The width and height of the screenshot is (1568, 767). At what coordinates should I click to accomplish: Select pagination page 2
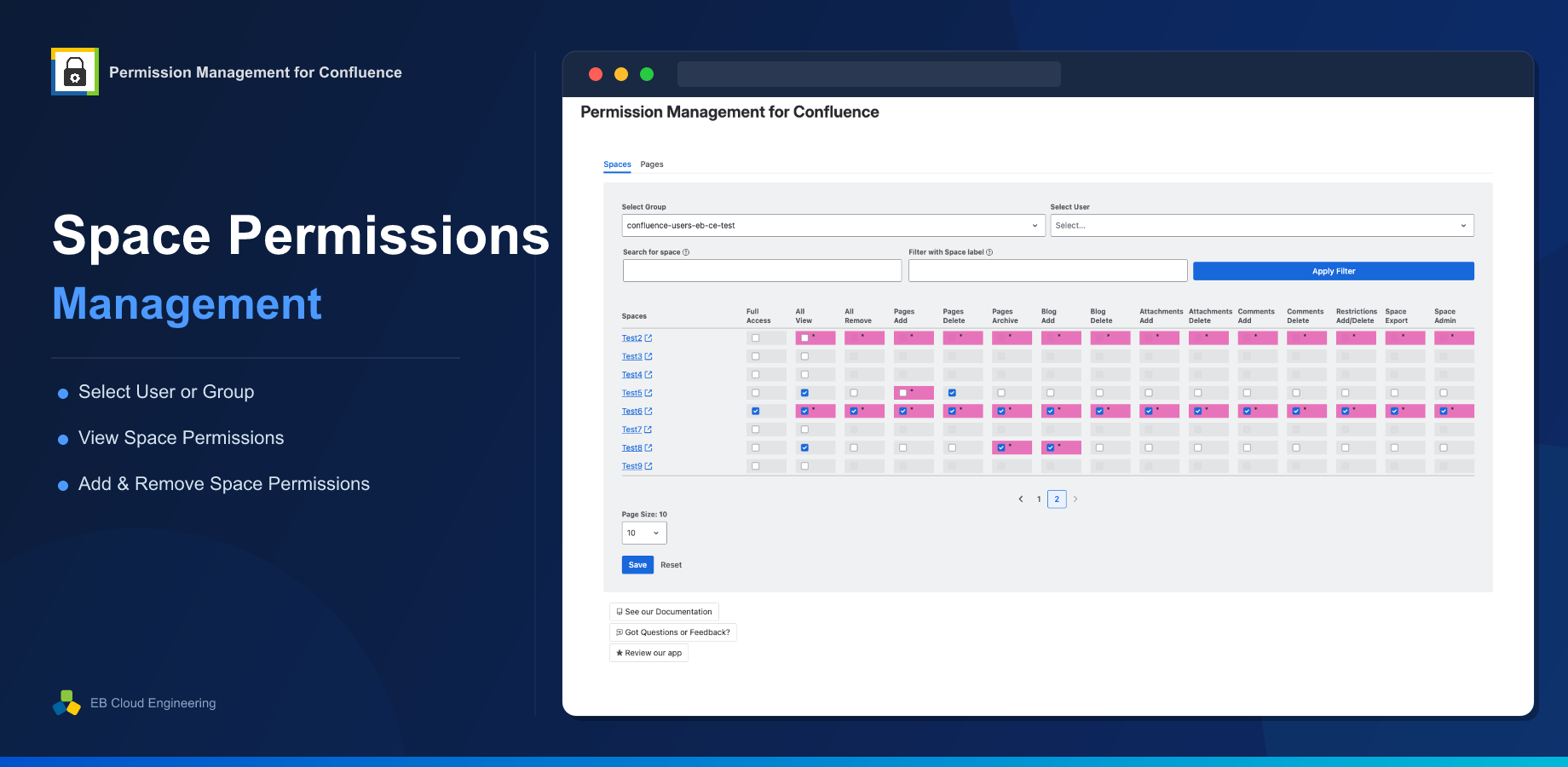pyautogui.click(x=1057, y=499)
